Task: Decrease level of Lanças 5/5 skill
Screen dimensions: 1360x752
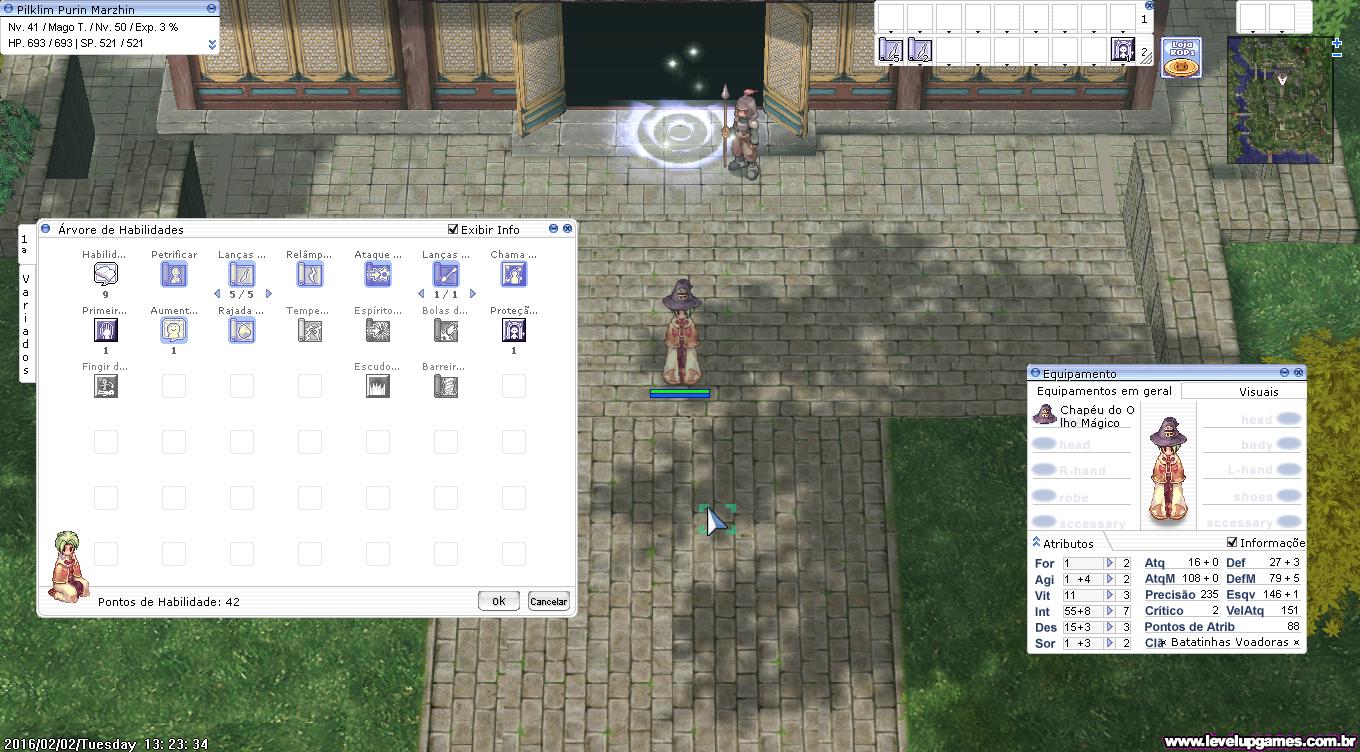Action: [217, 294]
